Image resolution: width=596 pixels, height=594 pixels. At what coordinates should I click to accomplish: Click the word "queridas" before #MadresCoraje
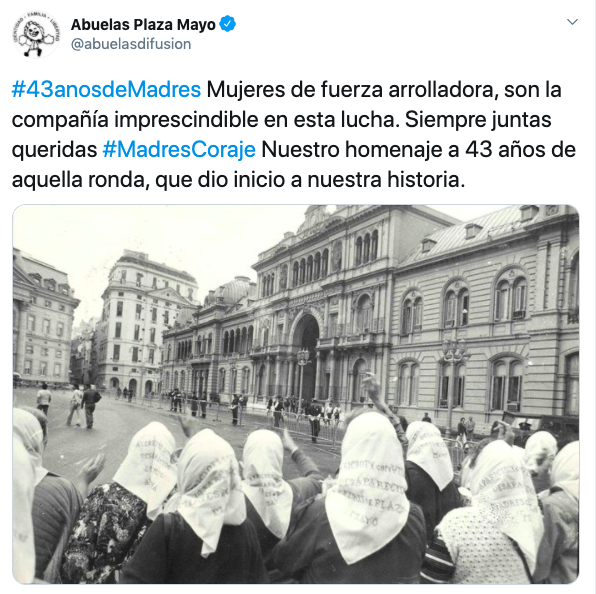coord(54,150)
